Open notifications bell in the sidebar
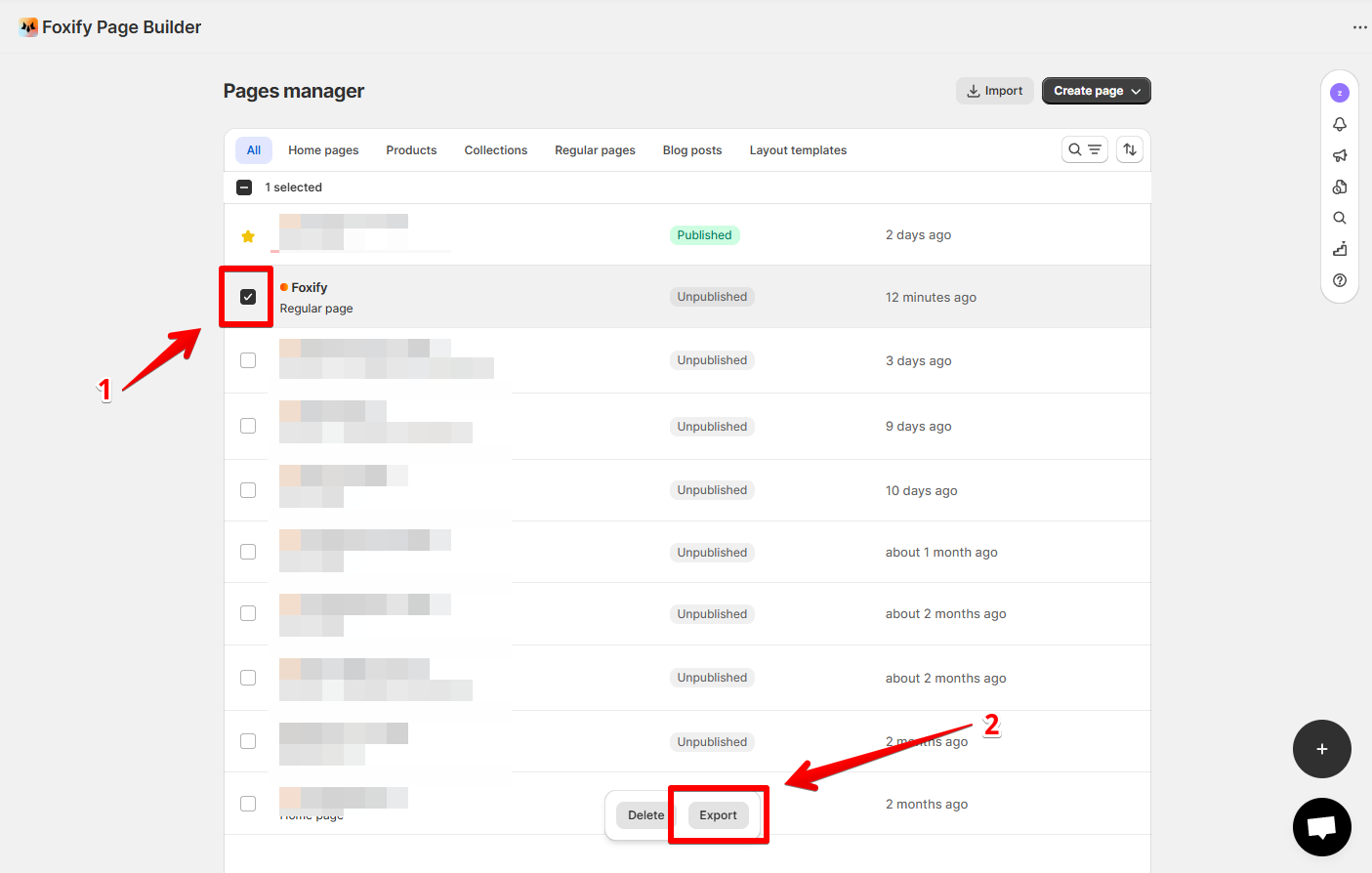This screenshot has height=873, width=1372. [1340, 124]
